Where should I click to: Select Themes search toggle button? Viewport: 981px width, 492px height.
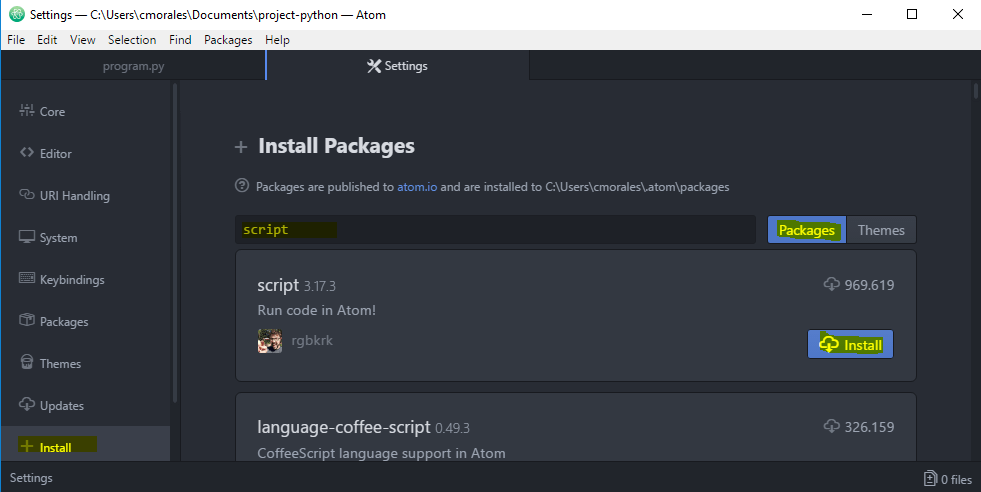click(881, 230)
